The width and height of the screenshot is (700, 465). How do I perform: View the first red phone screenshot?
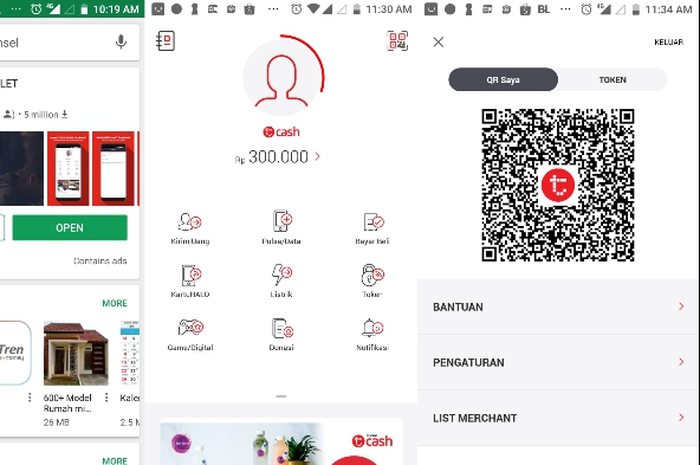pyautogui.click(x=68, y=169)
